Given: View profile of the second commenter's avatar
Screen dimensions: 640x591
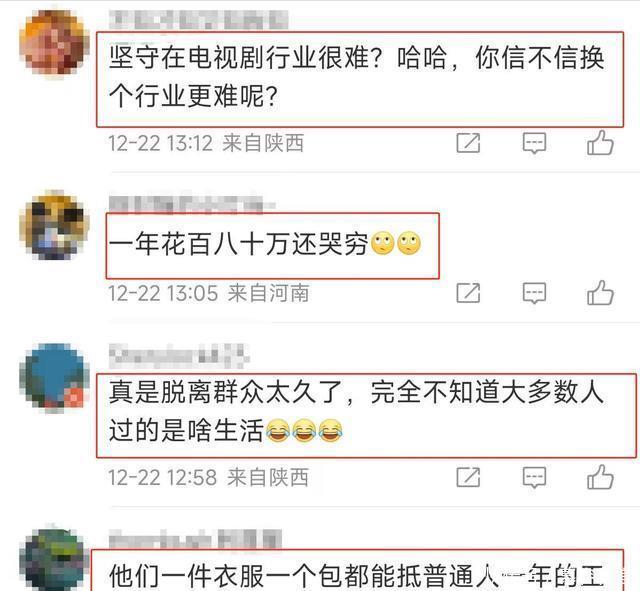Looking at the screenshot, I should tap(54, 225).
